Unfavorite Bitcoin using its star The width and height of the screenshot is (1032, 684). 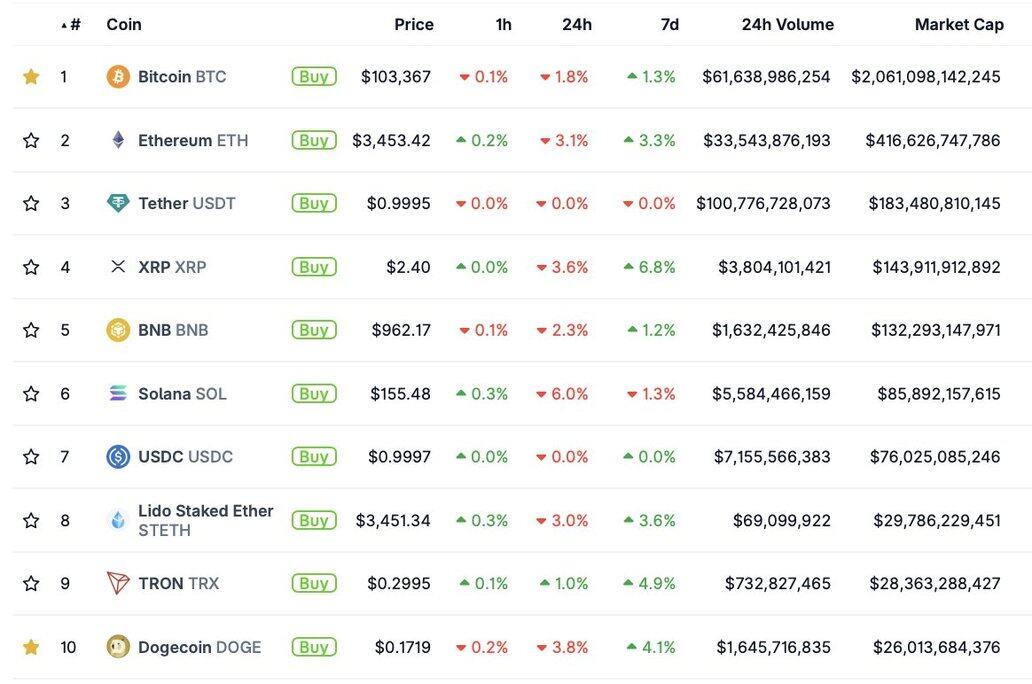[x=31, y=77]
